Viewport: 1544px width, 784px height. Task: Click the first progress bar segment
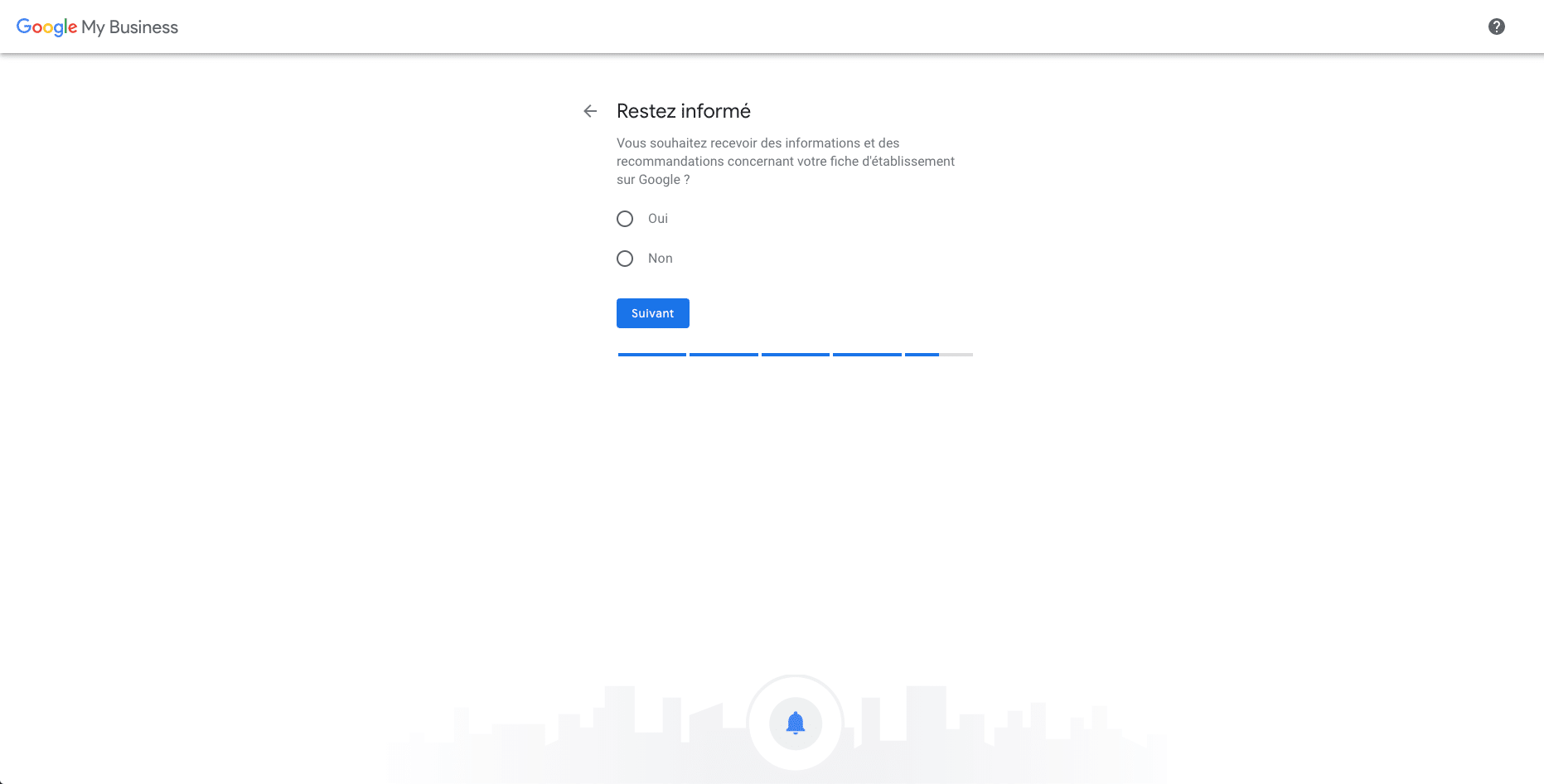[x=651, y=354]
